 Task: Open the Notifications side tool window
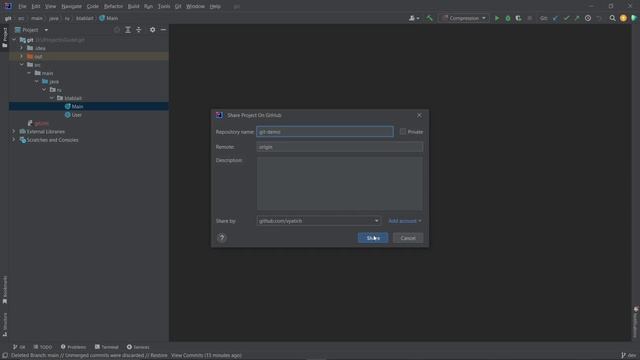[636, 322]
